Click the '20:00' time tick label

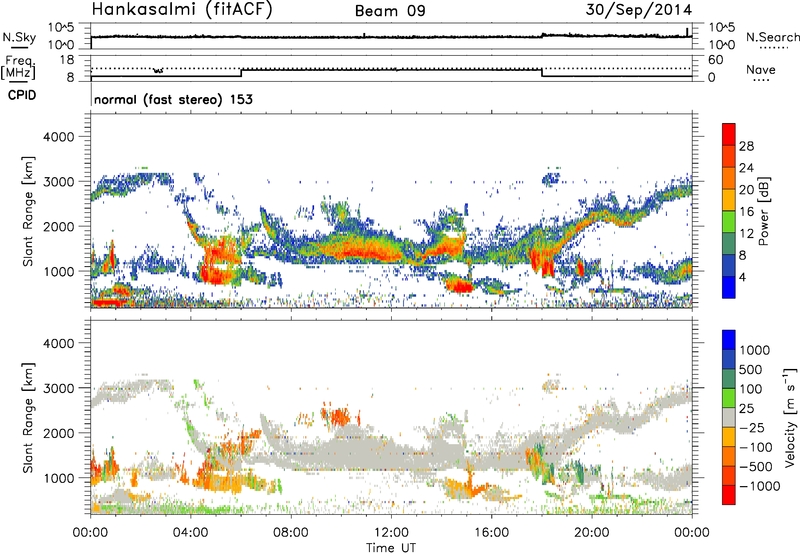pyautogui.click(x=591, y=533)
